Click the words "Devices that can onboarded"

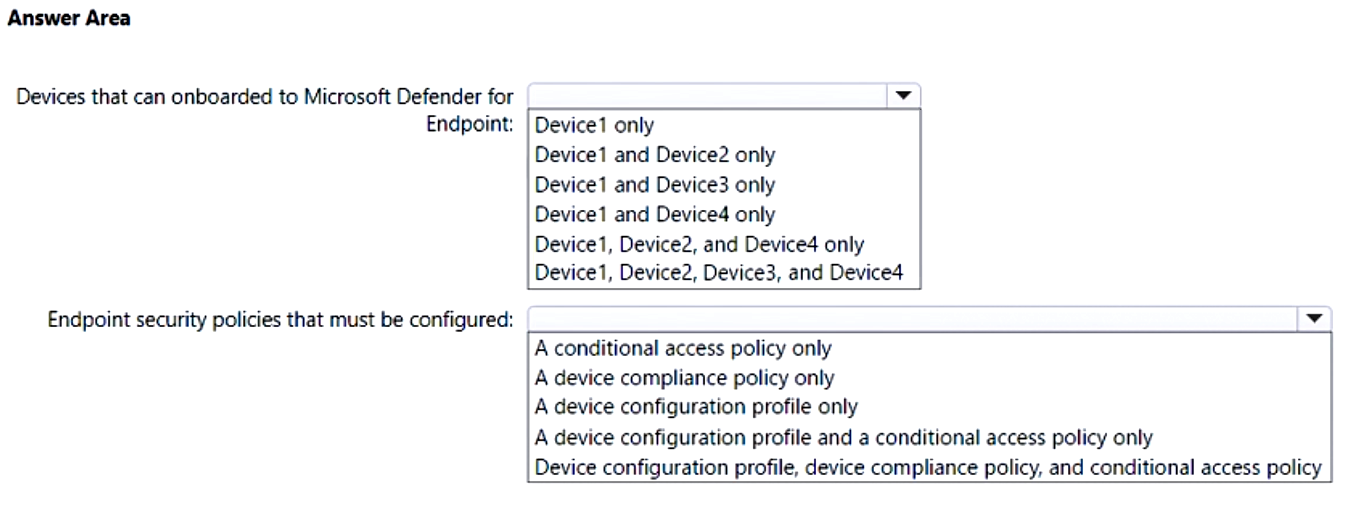[x=128, y=97]
